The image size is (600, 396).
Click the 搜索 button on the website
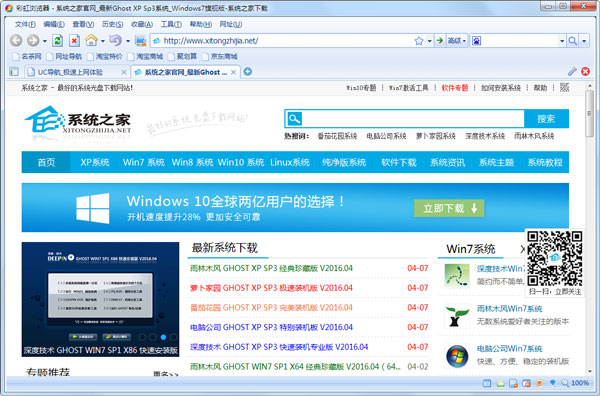point(546,119)
